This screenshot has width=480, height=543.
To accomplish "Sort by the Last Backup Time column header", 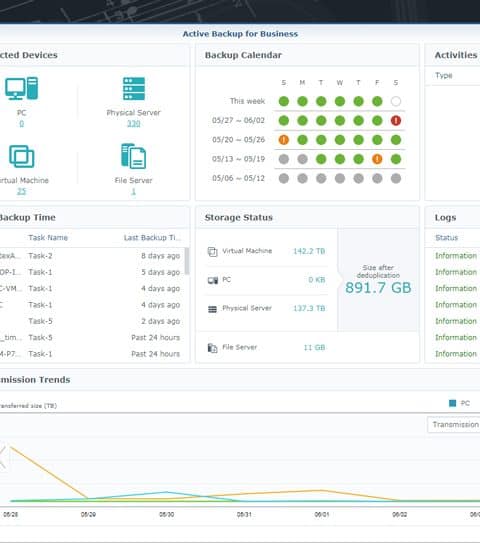I will tap(152, 238).
